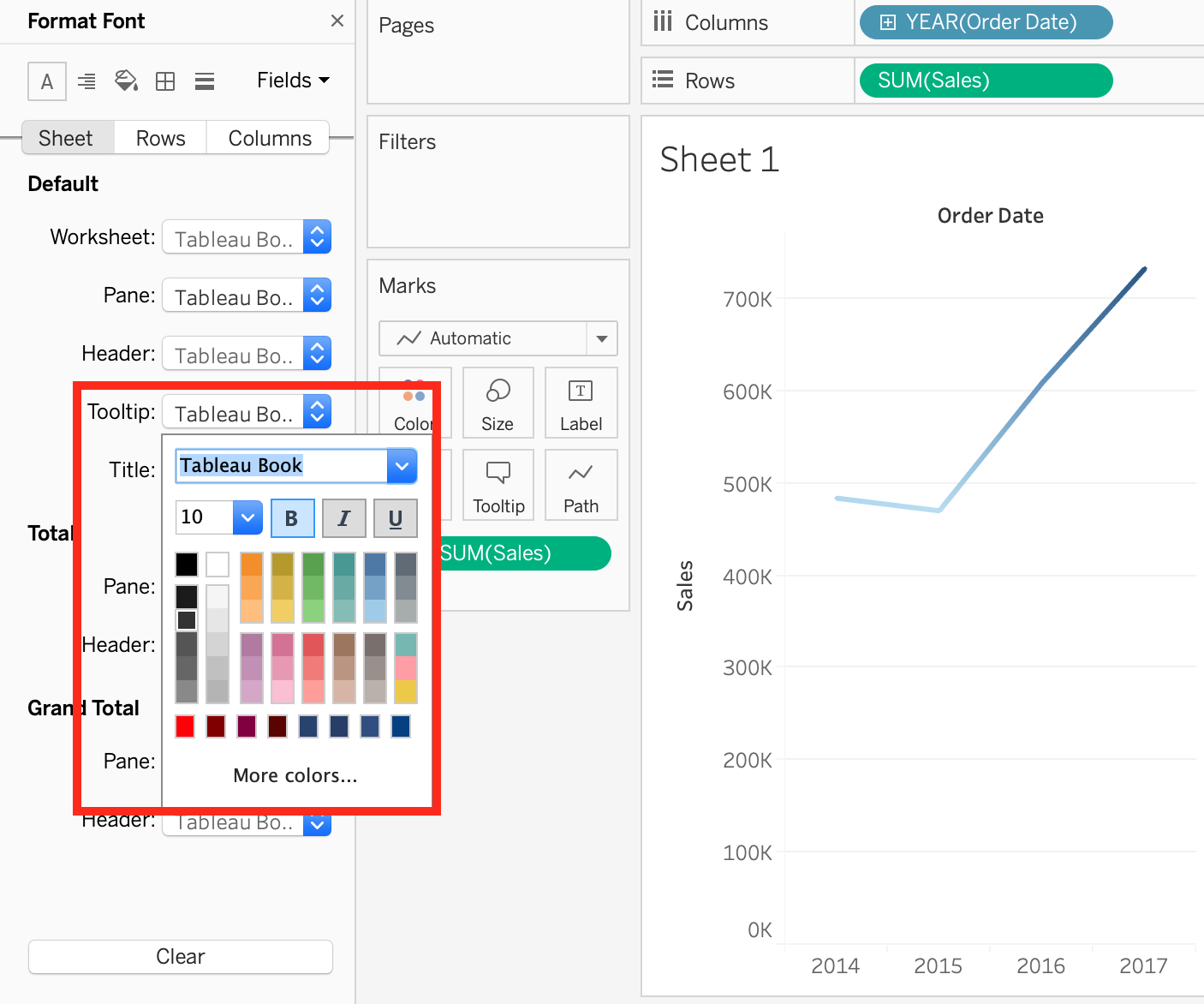The width and height of the screenshot is (1204, 1004).
Task: Open the Shading paint bucket icon
Action: pyautogui.click(x=126, y=81)
